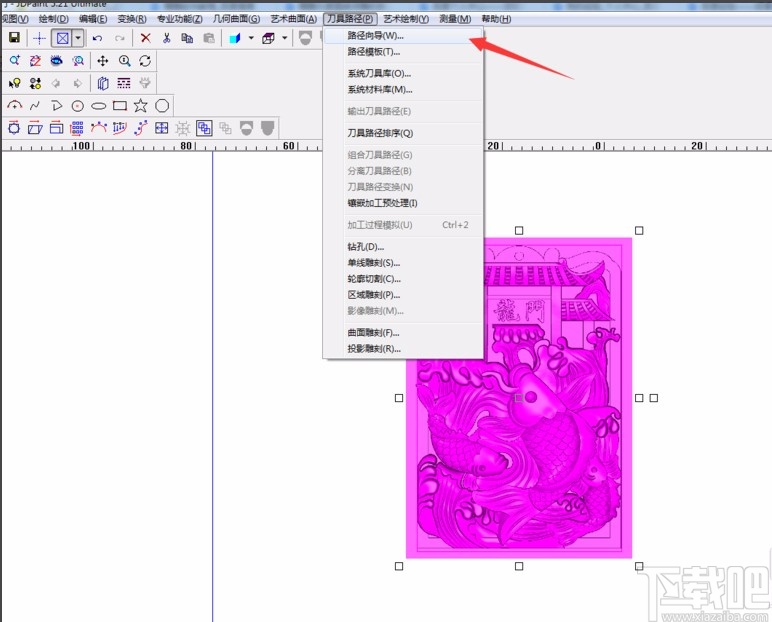Select the spline curve drawing tool
This screenshot has height=622, width=772.
tap(35, 105)
